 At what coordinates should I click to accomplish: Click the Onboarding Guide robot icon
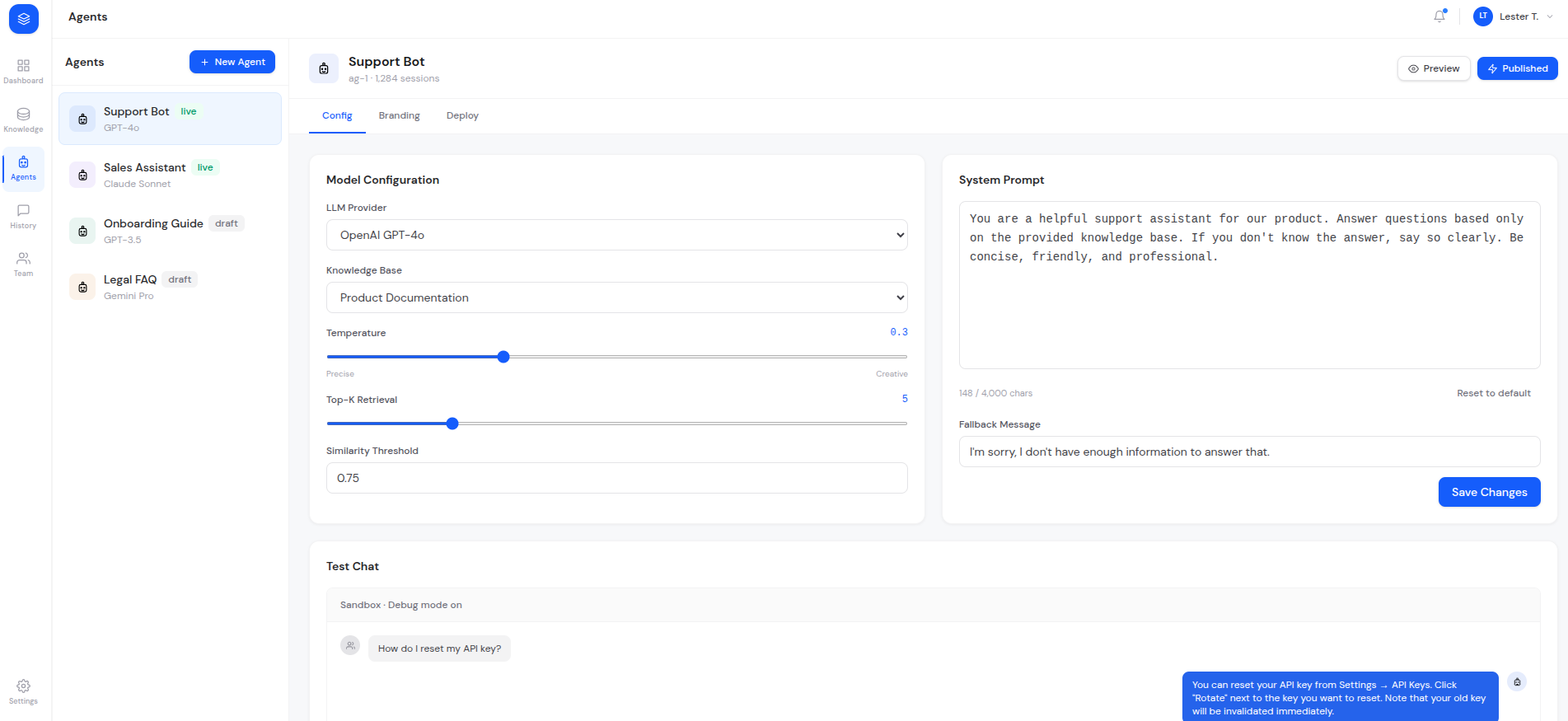click(x=82, y=231)
